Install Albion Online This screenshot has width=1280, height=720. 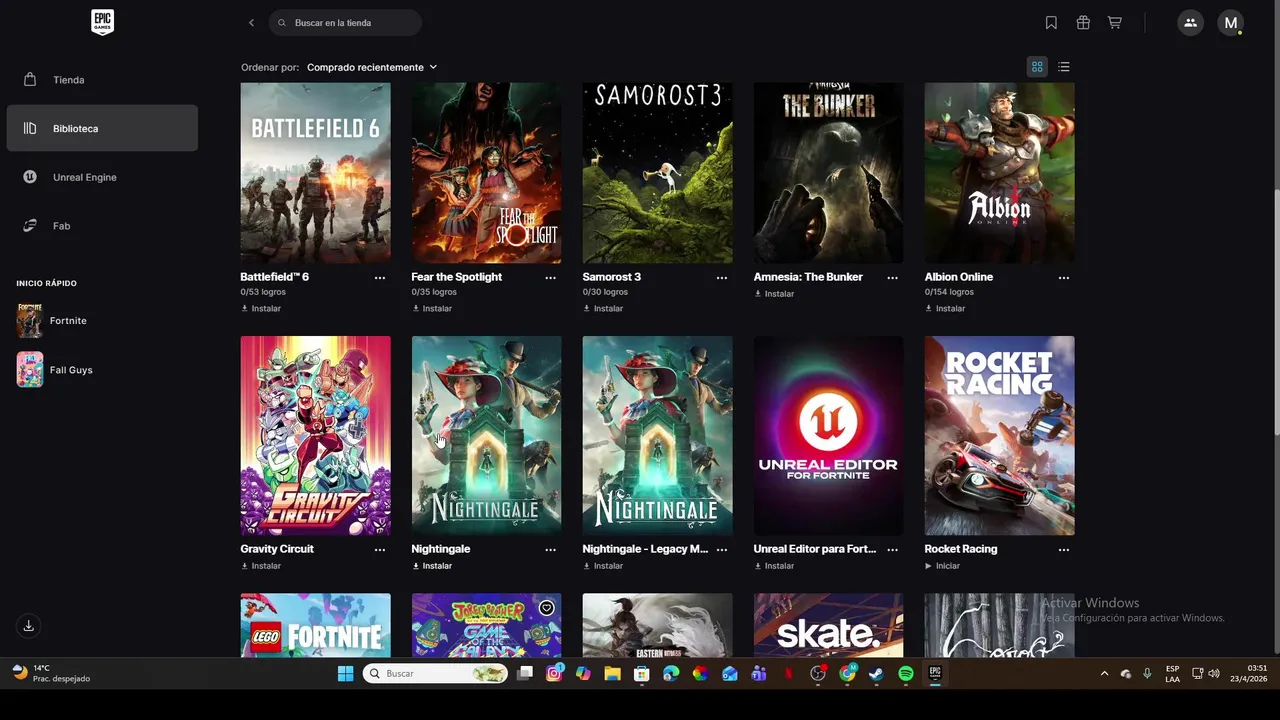pos(945,309)
